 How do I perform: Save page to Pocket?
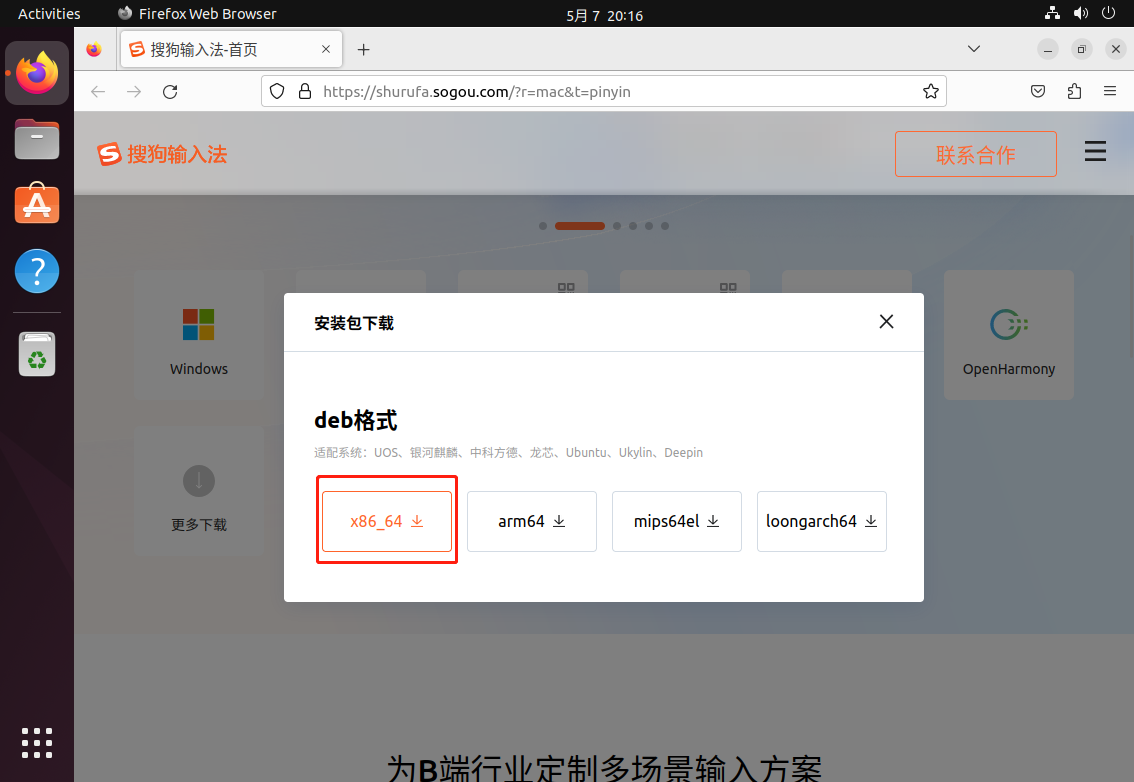[x=1038, y=91]
